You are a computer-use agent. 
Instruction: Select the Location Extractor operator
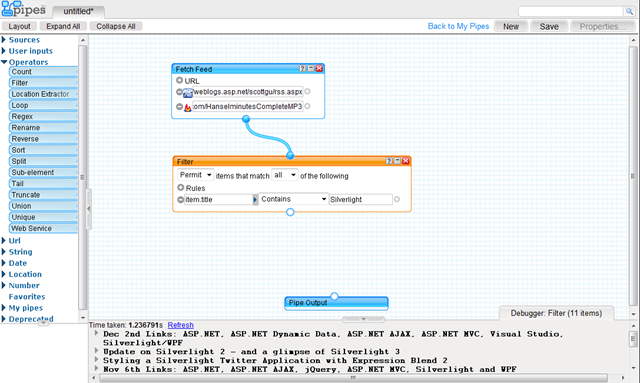coord(43,94)
